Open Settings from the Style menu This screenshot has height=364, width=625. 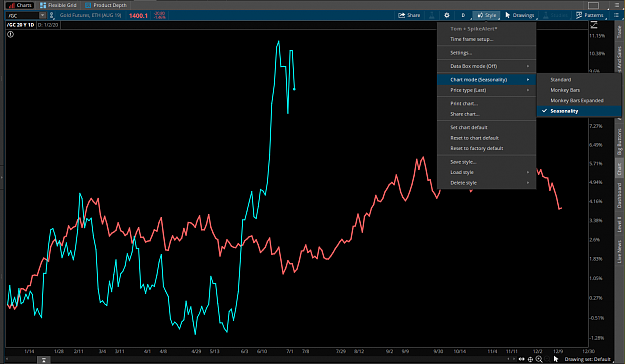click(x=486, y=53)
